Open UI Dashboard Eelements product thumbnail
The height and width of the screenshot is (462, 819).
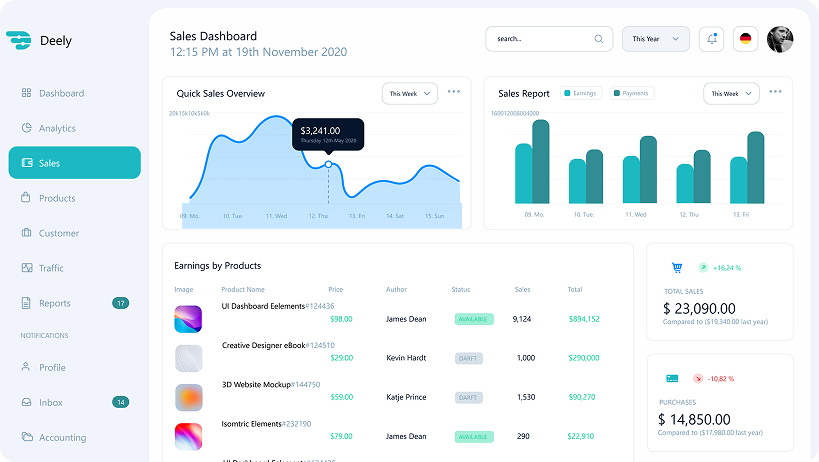coord(188,319)
